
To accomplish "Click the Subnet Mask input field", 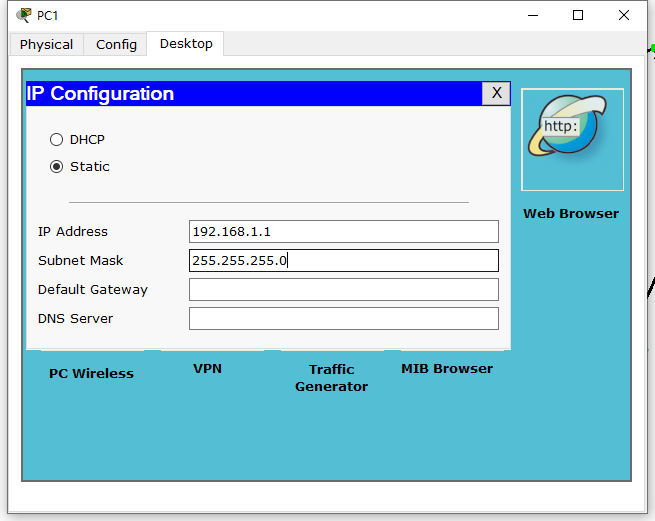I will [344, 260].
